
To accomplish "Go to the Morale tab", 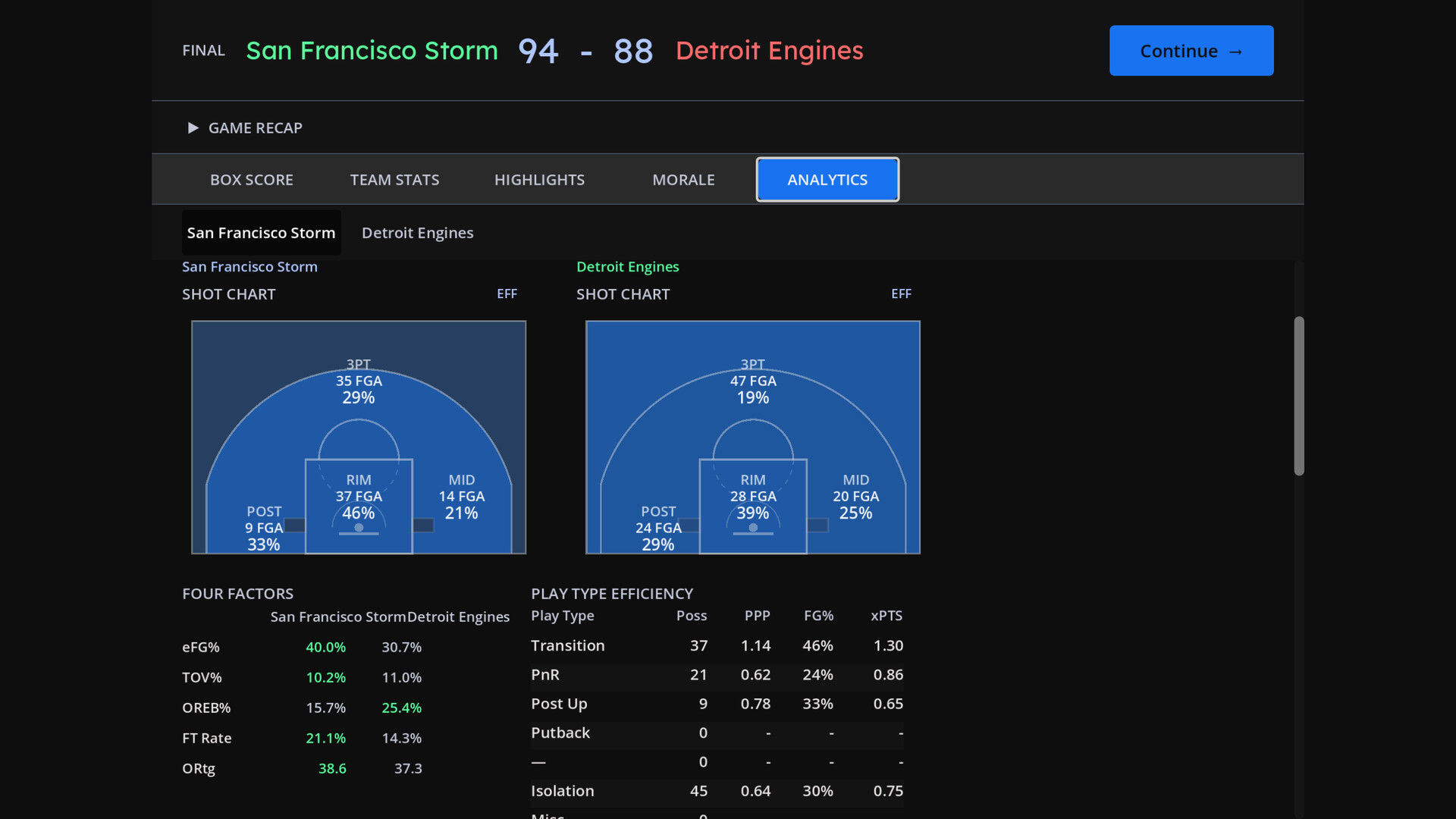I will tap(683, 180).
